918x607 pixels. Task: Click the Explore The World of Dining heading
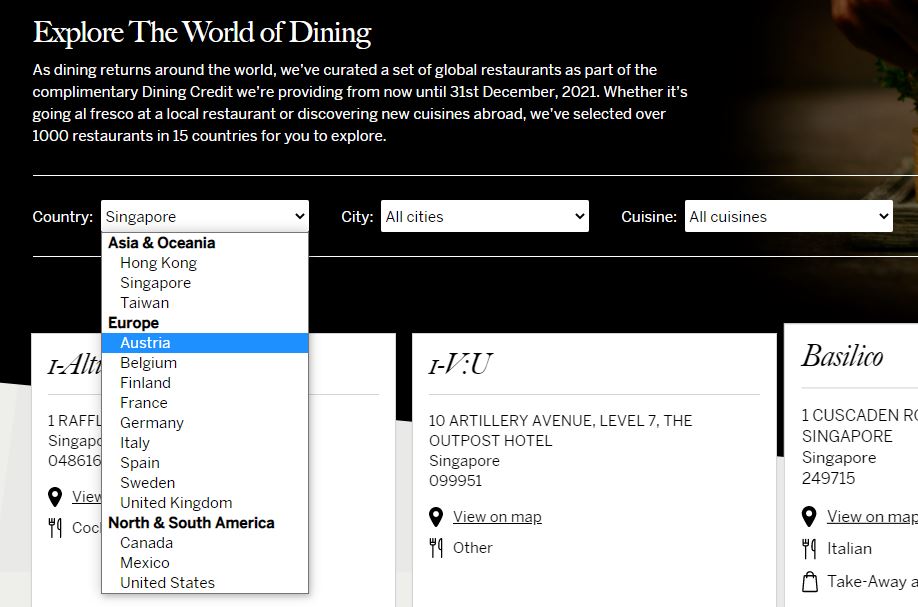click(x=202, y=32)
